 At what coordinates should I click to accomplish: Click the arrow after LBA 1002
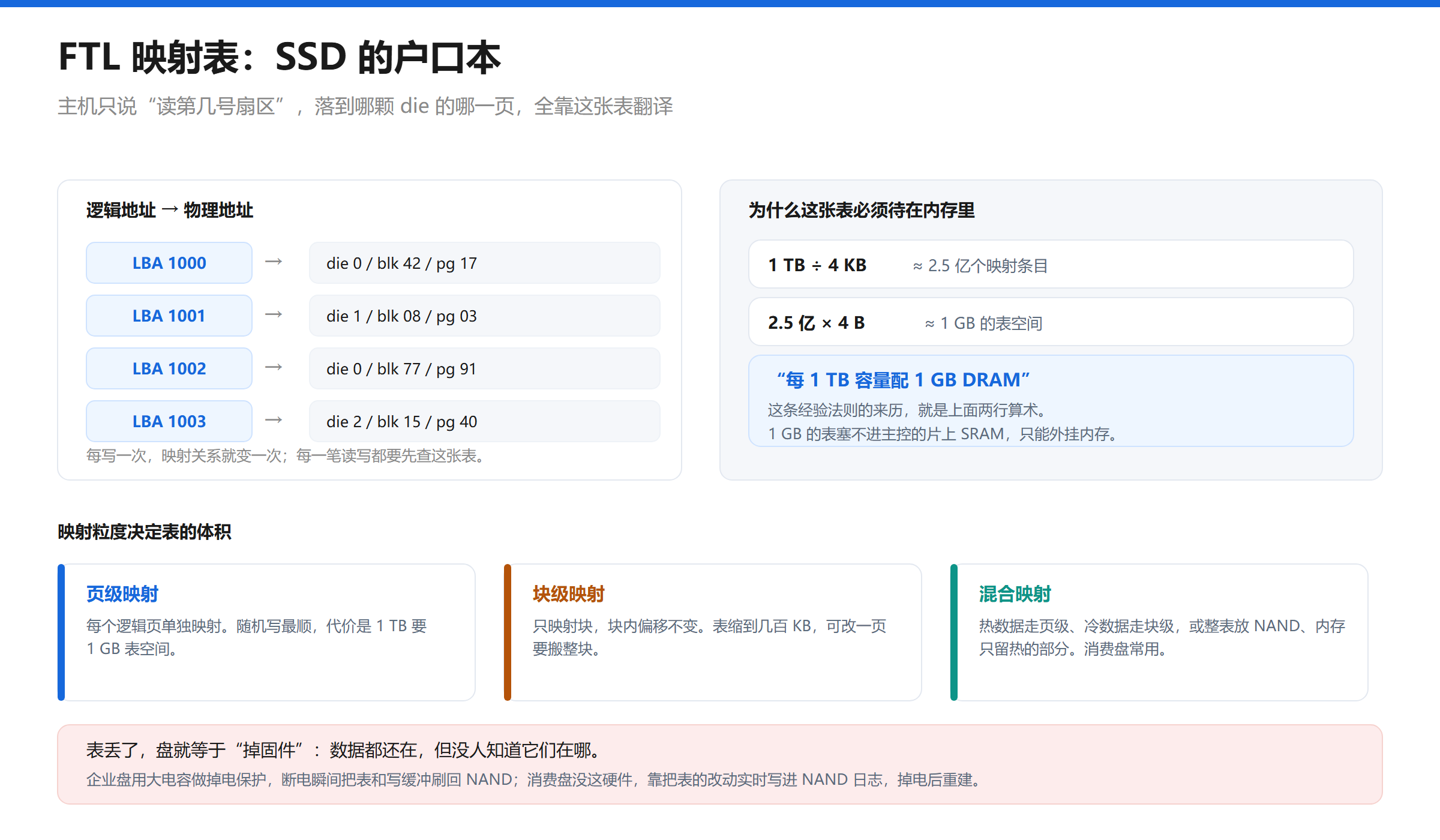274,367
